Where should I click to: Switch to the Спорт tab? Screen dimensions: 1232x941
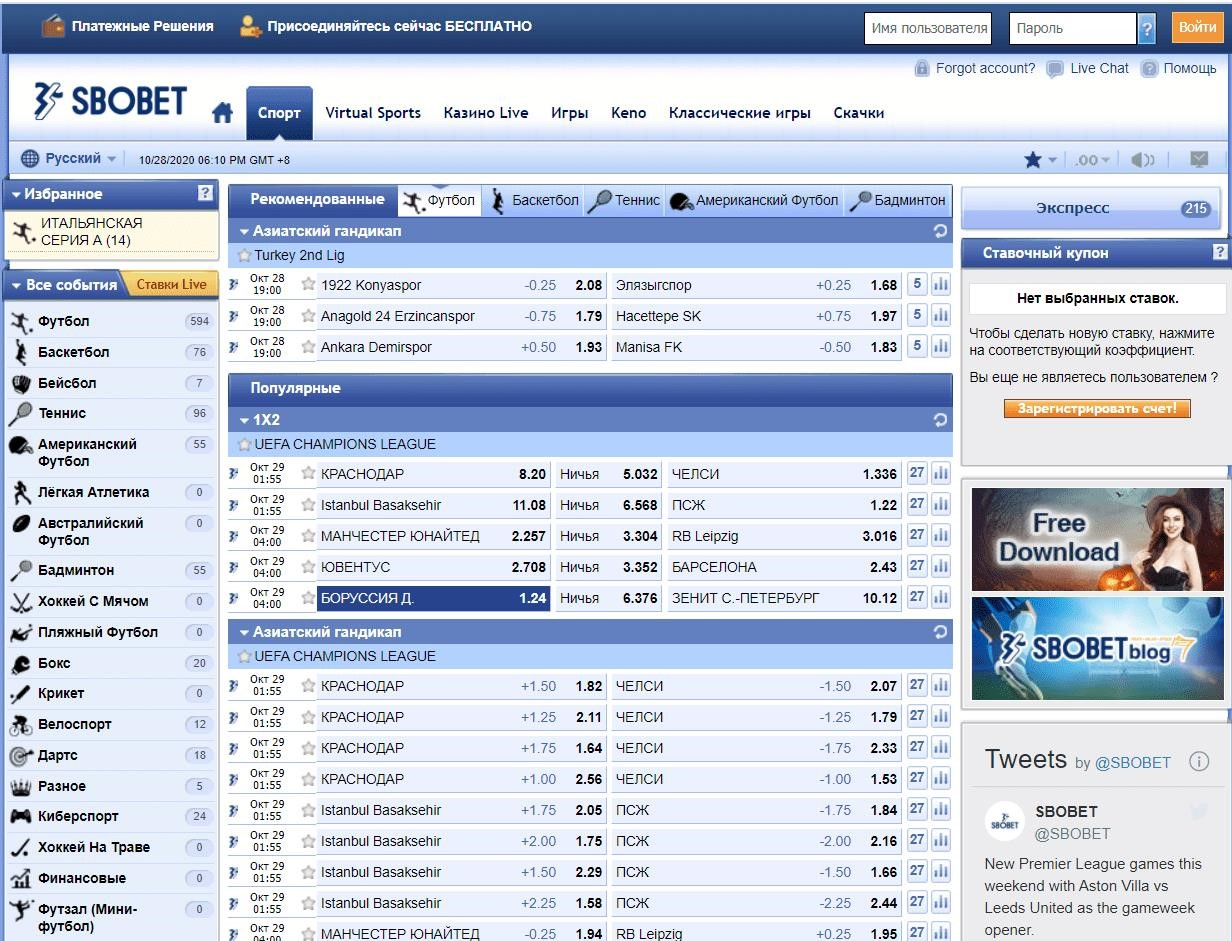pyautogui.click(x=279, y=113)
